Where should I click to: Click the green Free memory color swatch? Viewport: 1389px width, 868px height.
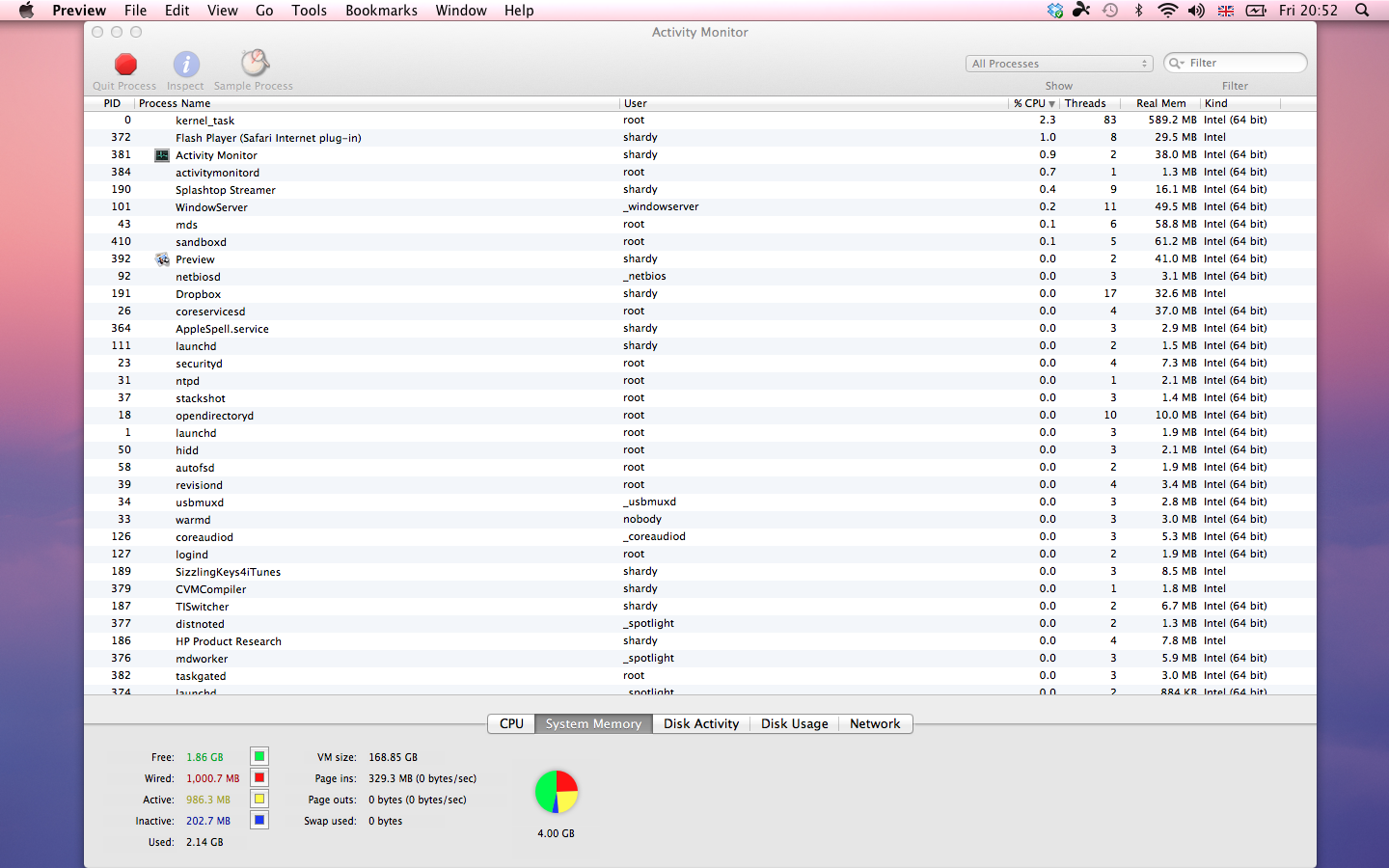coord(259,757)
